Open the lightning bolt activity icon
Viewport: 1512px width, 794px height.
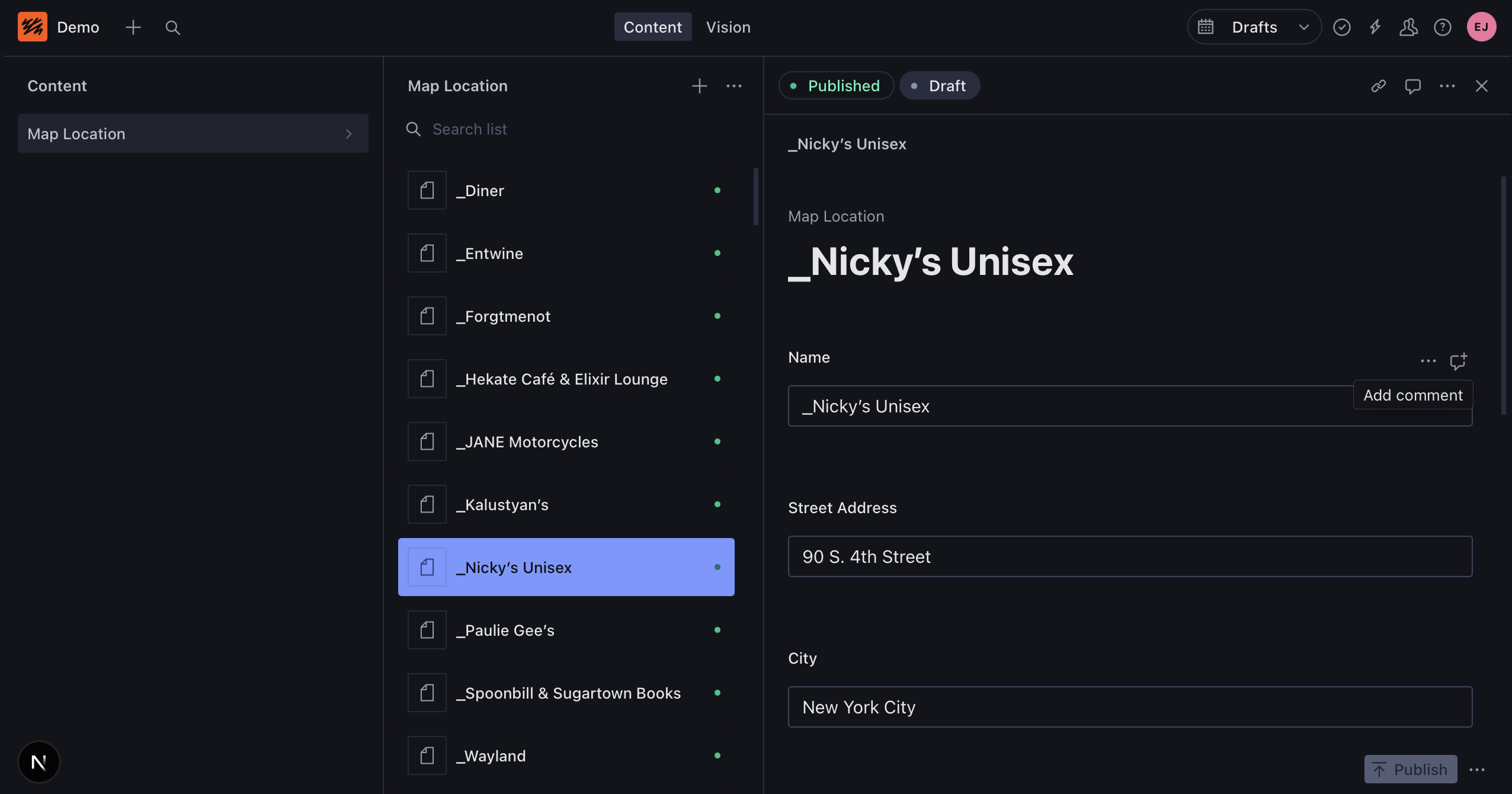pos(1375,27)
